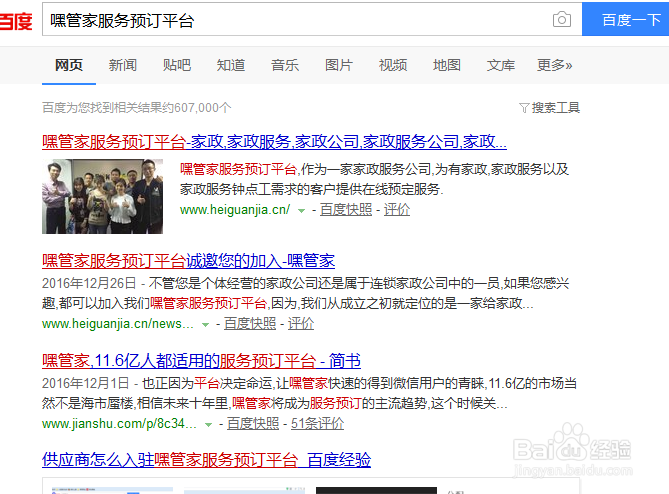The image size is (669, 494).
Task: Expand dropdown arrow after heiguanjia.cn/news...
Action: point(205,325)
